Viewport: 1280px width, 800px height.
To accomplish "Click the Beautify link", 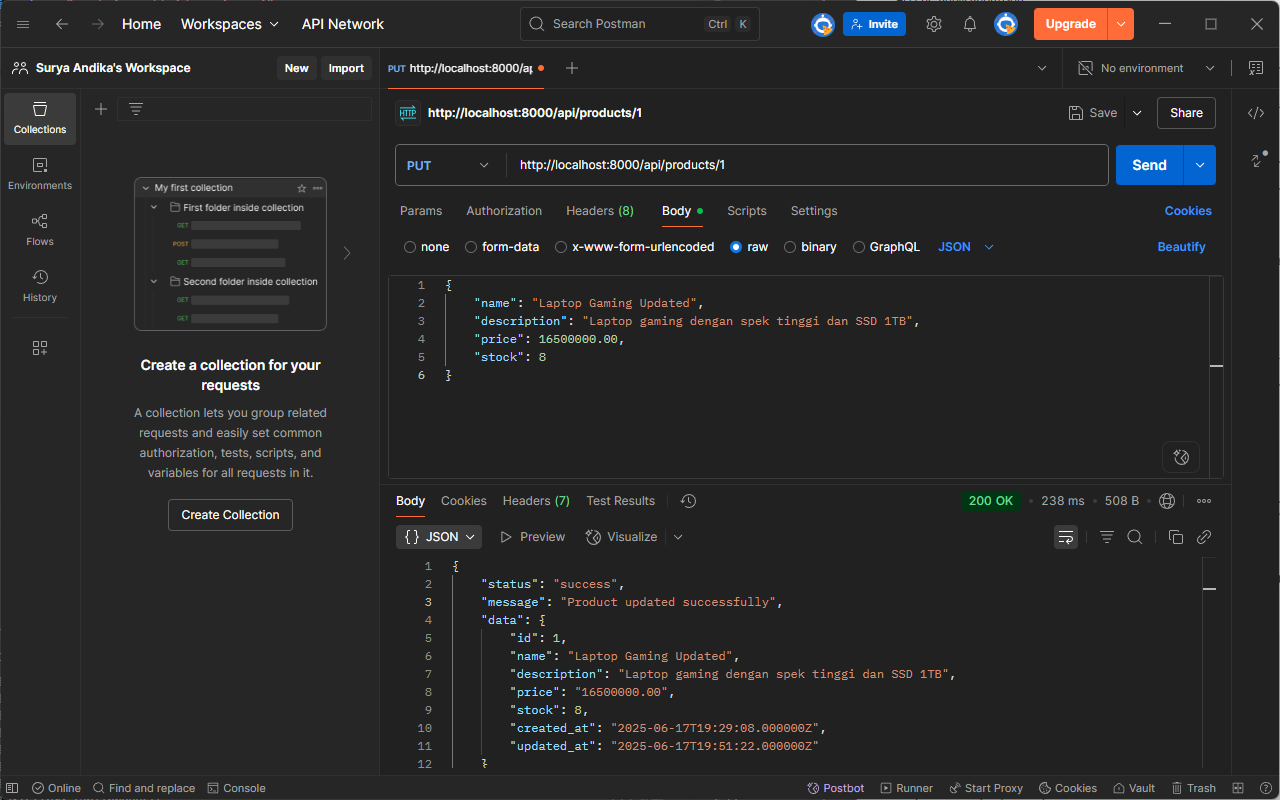I will coord(1181,247).
